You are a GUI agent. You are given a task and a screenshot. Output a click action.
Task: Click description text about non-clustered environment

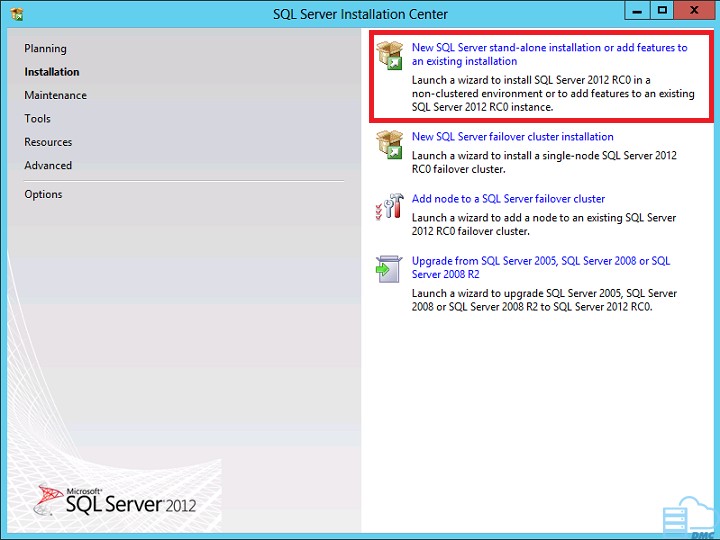pyautogui.click(x=553, y=93)
